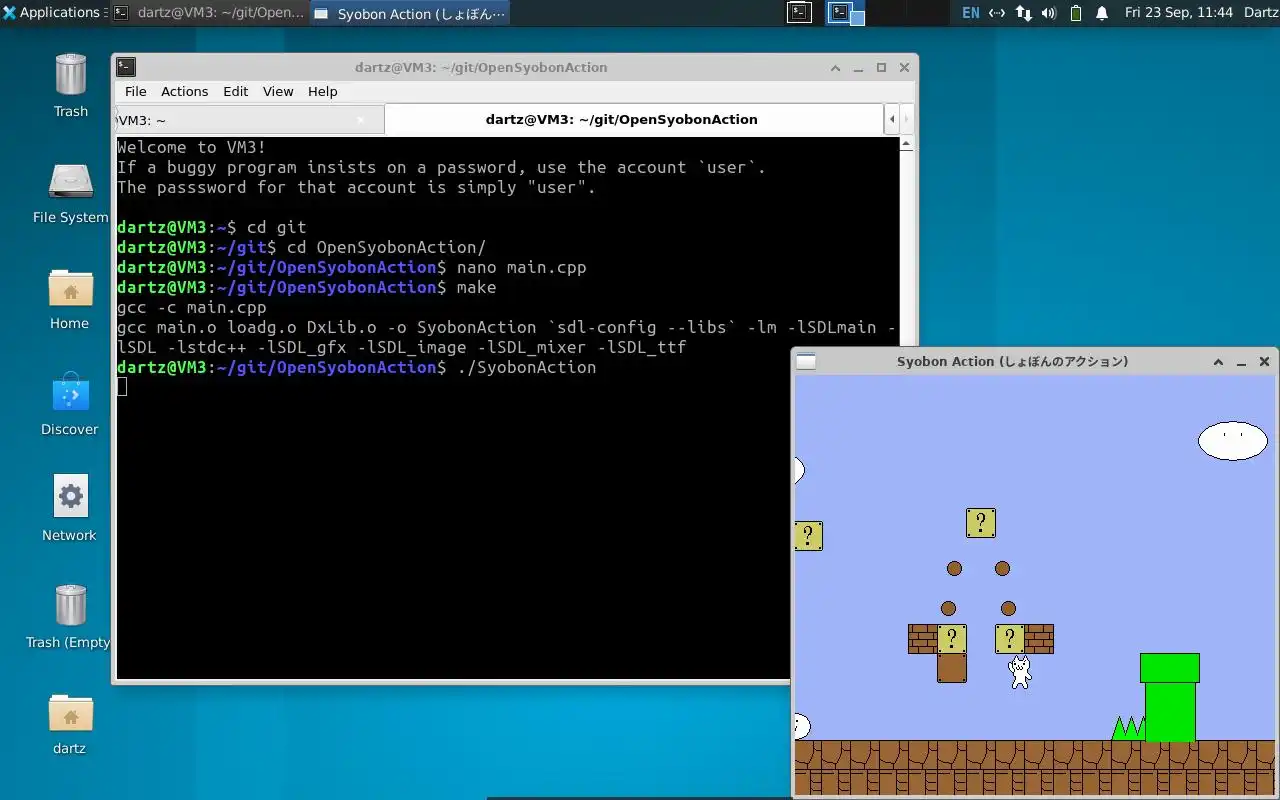Screen dimensions: 1280x800
Task: Click the terminal command prompt cursor
Action: pos(122,387)
